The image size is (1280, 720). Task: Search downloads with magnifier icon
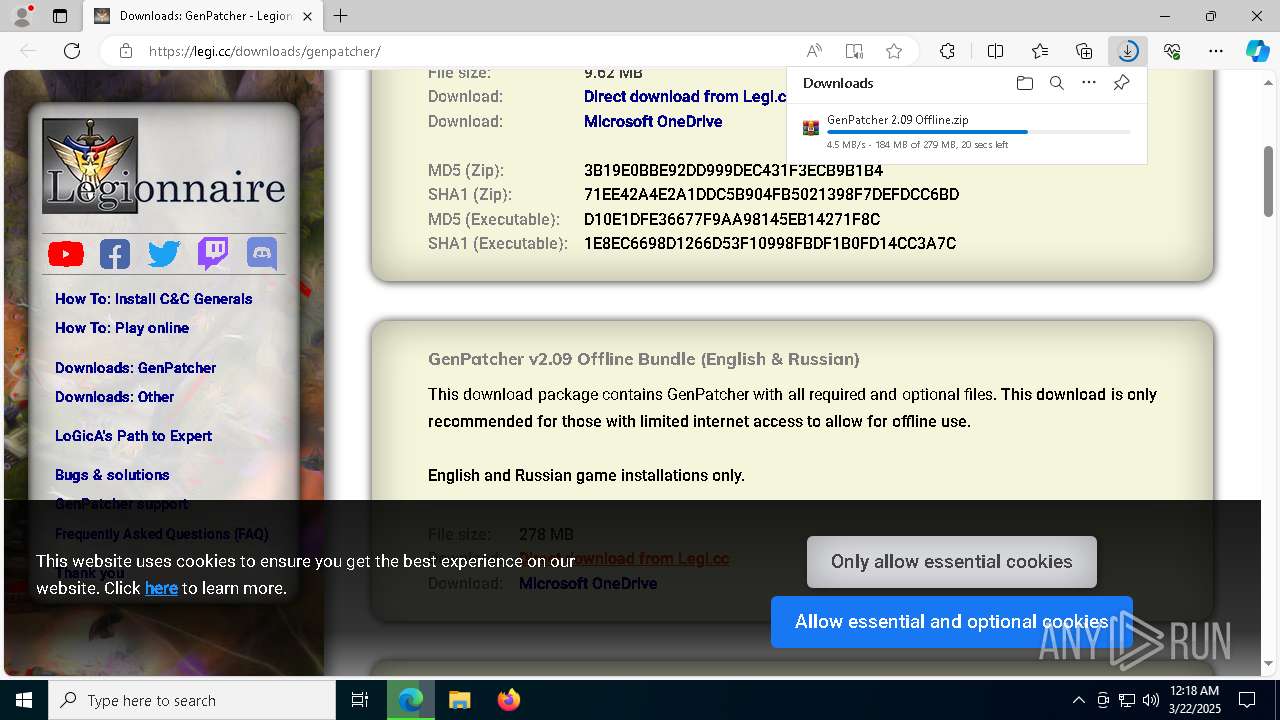click(x=1056, y=83)
